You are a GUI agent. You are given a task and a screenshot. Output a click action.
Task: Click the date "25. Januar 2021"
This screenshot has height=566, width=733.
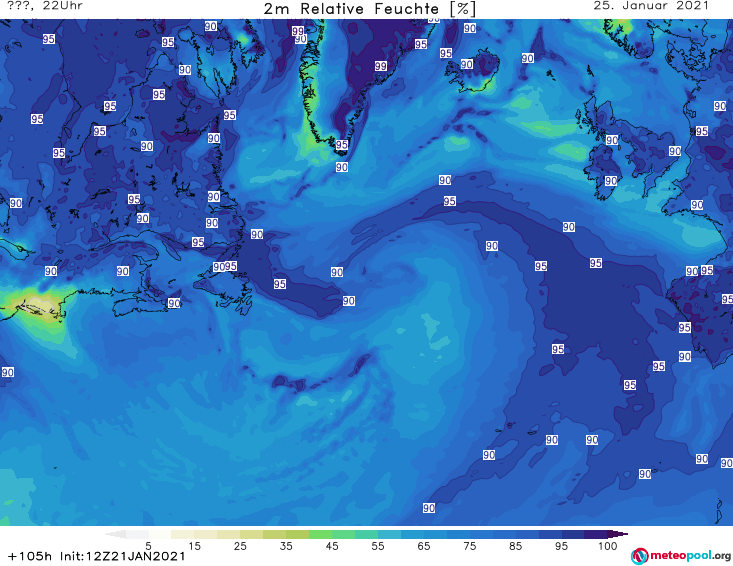[x=651, y=6]
